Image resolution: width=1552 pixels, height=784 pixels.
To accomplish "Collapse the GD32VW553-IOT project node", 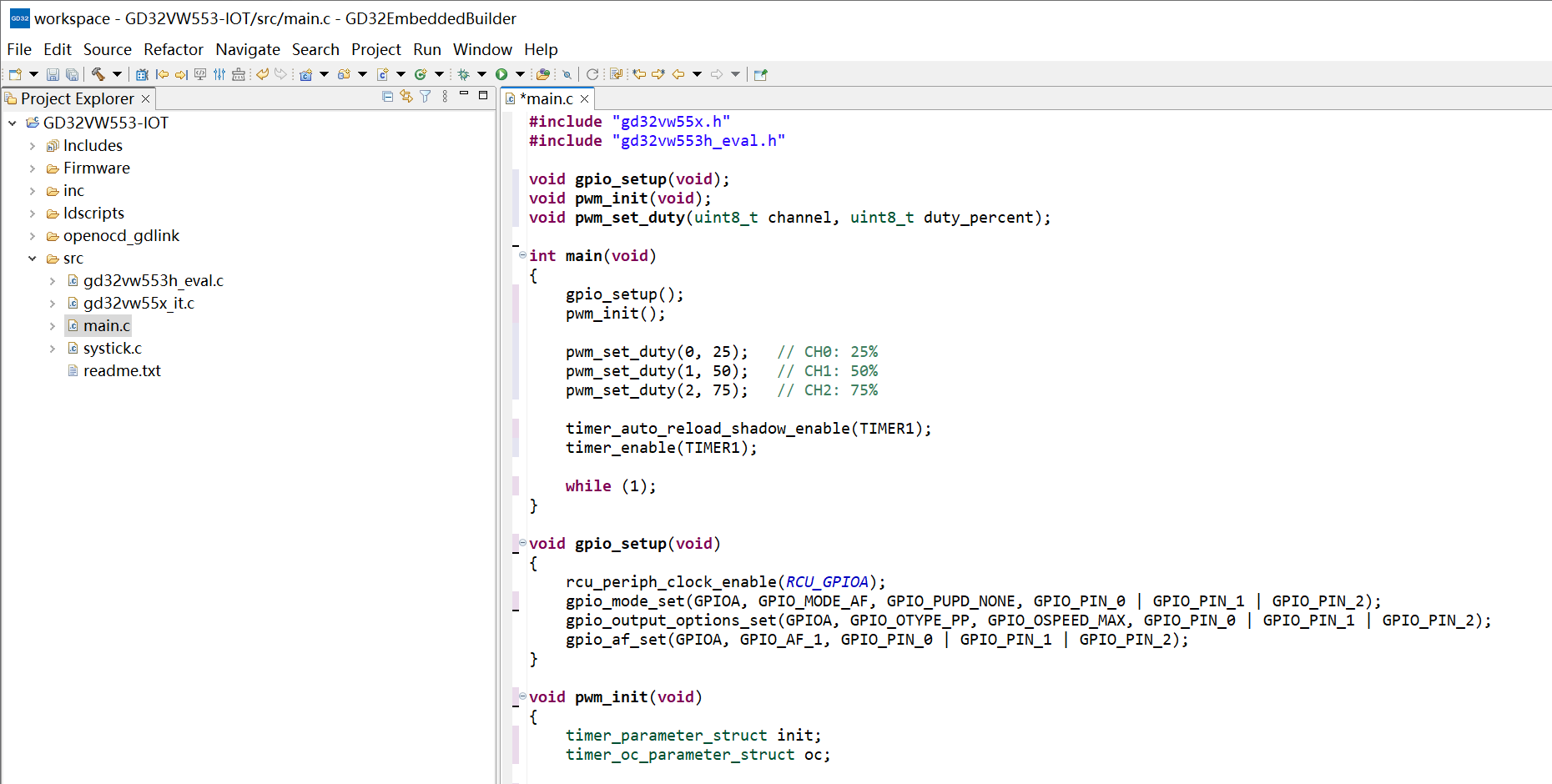I will click(13, 123).
